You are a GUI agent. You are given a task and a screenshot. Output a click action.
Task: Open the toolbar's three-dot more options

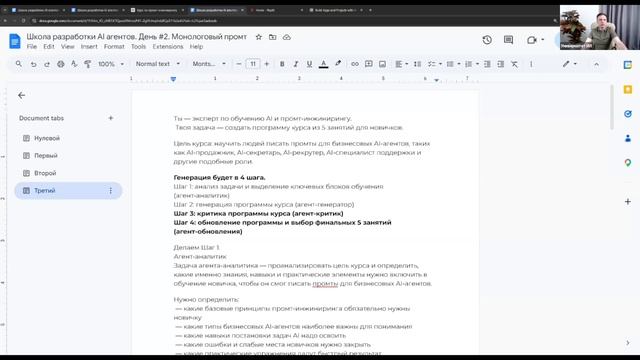pos(531,64)
